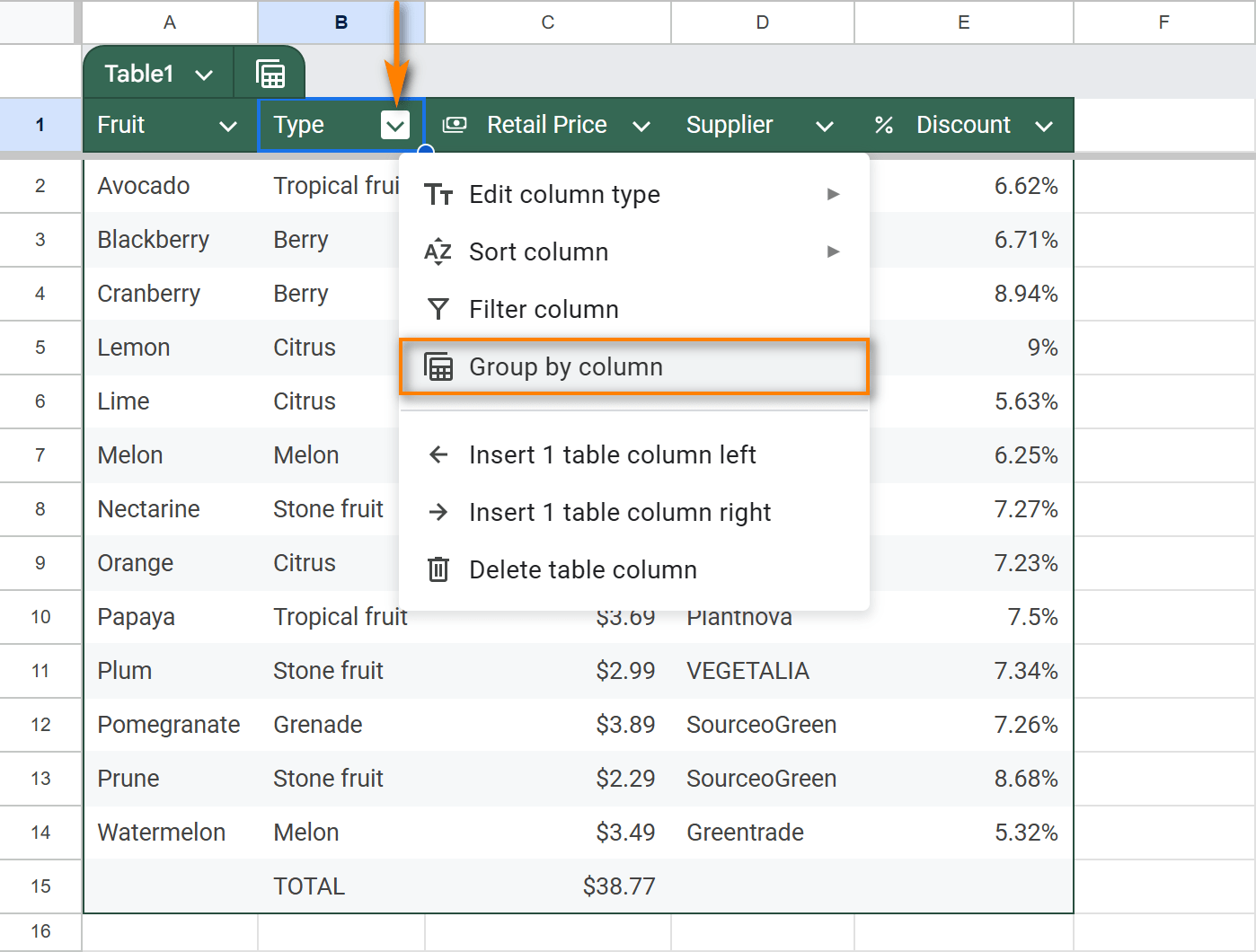The width and height of the screenshot is (1256, 952).
Task: Select Insert 1 table column left
Action: coord(612,454)
